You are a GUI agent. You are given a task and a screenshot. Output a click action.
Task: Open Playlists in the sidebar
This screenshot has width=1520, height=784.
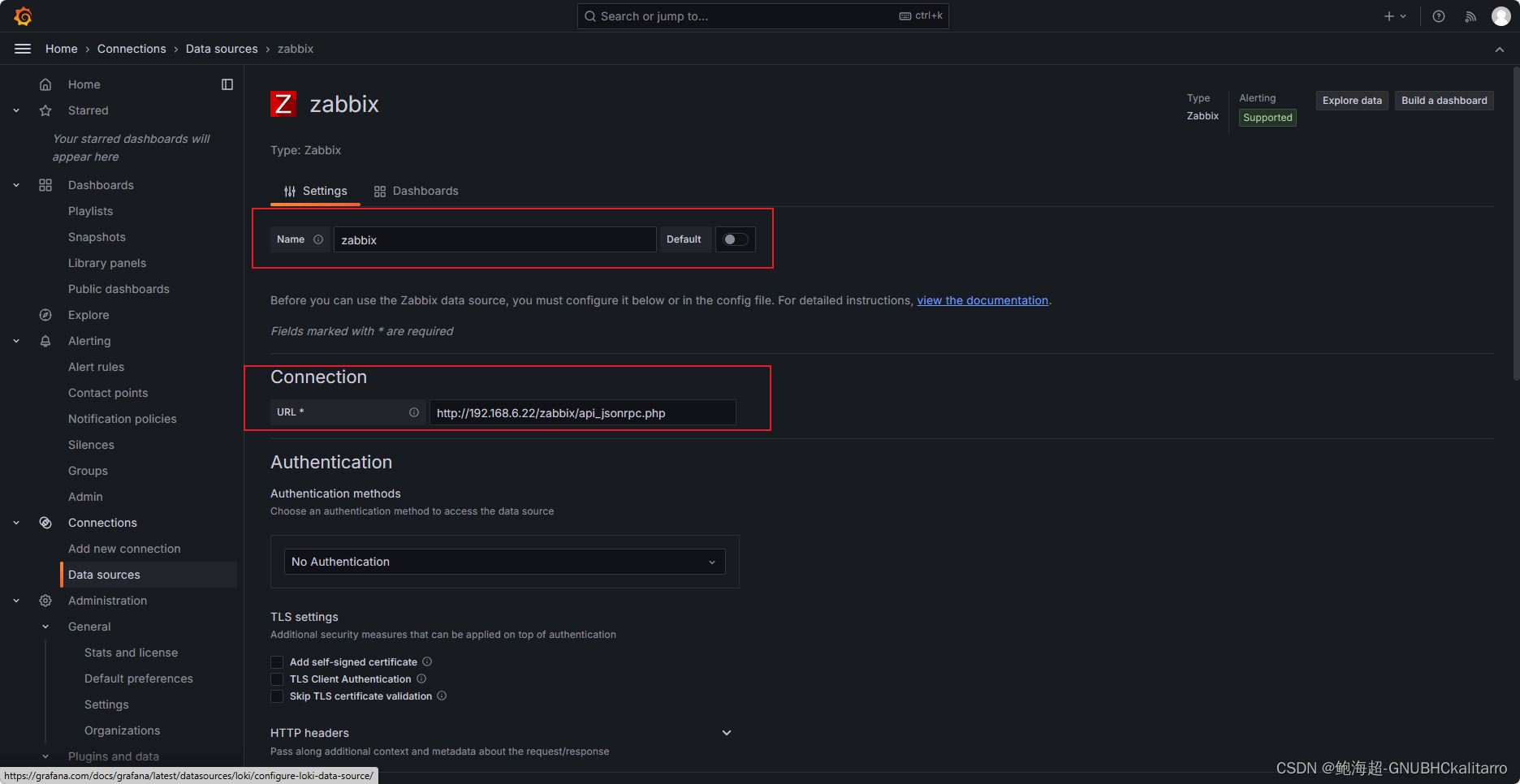(90, 211)
